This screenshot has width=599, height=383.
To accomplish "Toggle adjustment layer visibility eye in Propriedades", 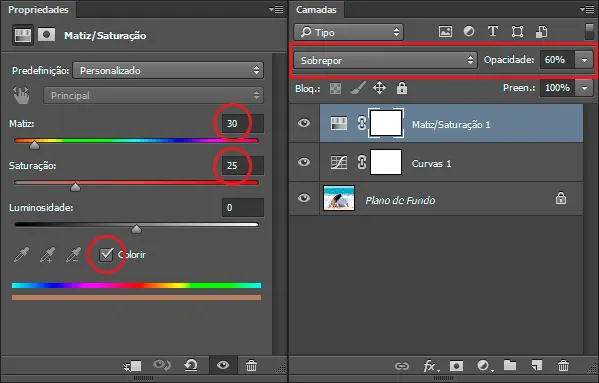I will coord(223,365).
